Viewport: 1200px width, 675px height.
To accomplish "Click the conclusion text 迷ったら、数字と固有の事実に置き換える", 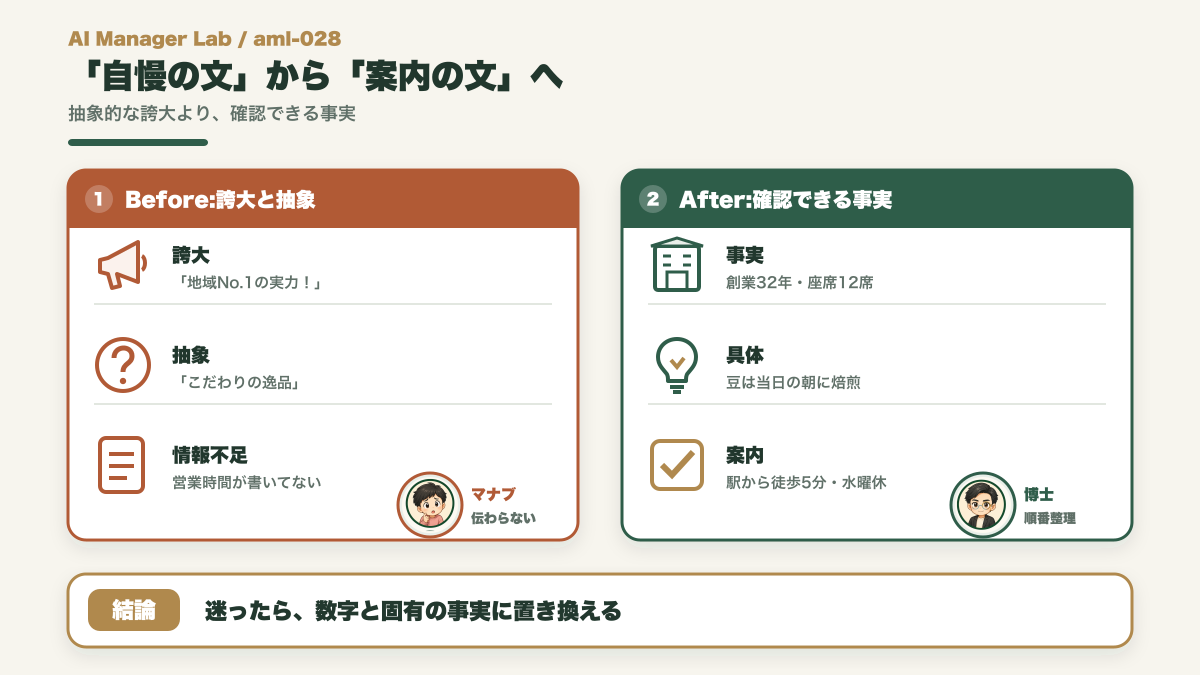I will (413, 610).
